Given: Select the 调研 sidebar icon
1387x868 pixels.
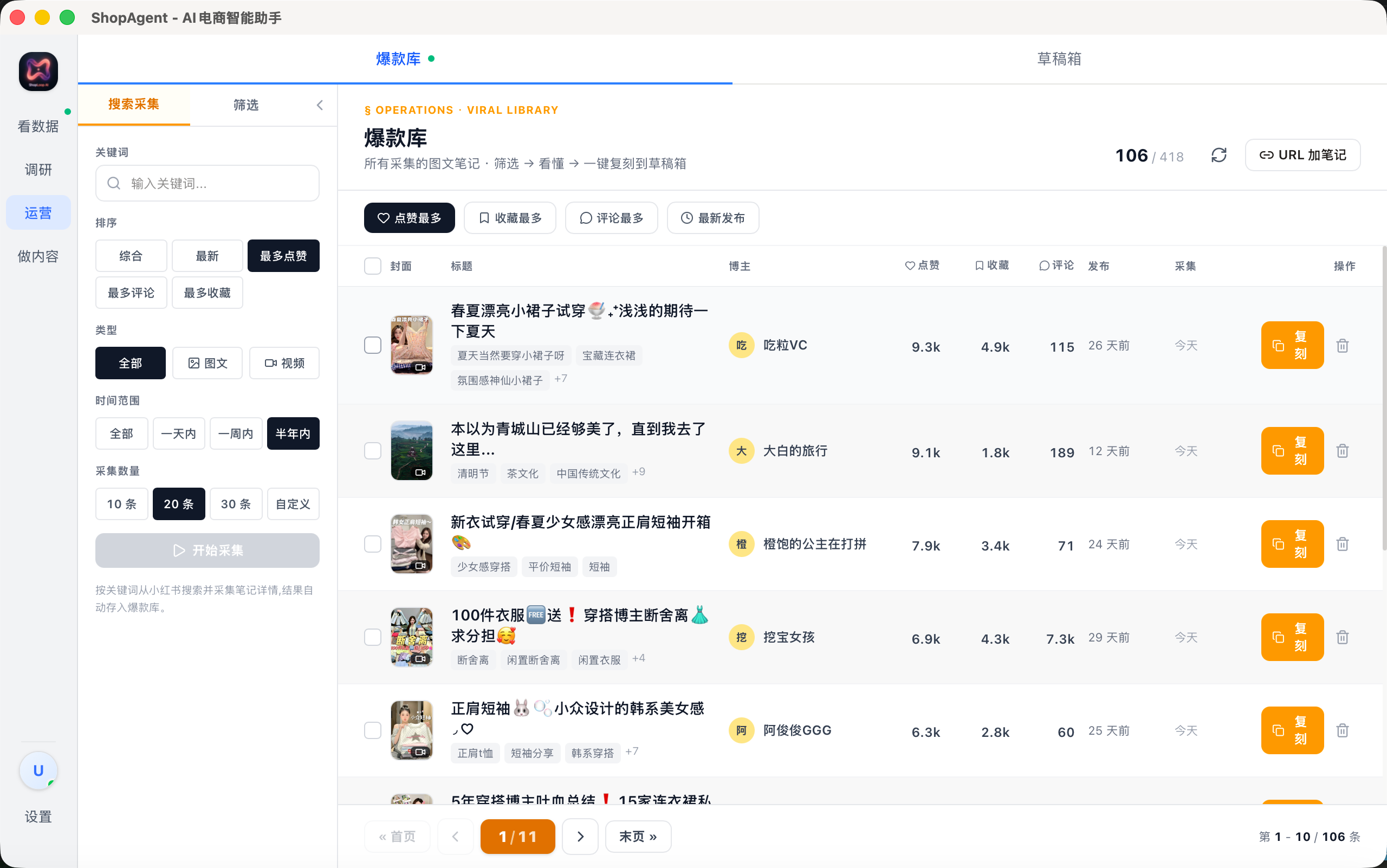Looking at the screenshot, I should (38, 169).
